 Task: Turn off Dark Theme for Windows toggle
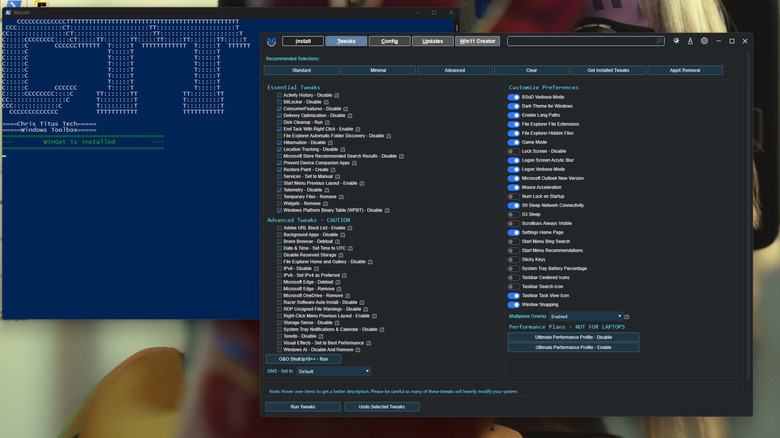(514, 106)
